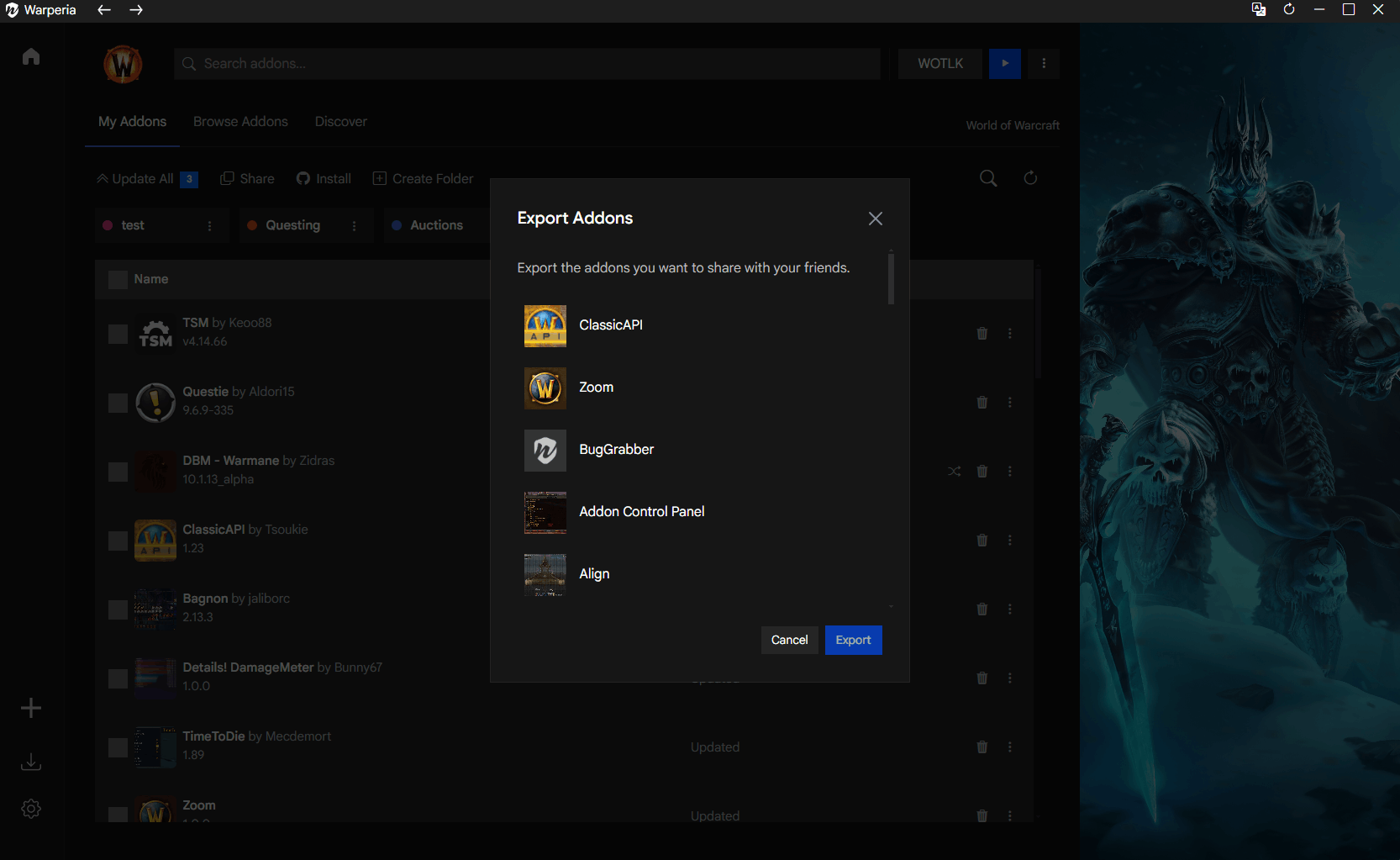The width and height of the screenshot is (1400, 860).
Task: Click Update All button
Action: [147, 179]
